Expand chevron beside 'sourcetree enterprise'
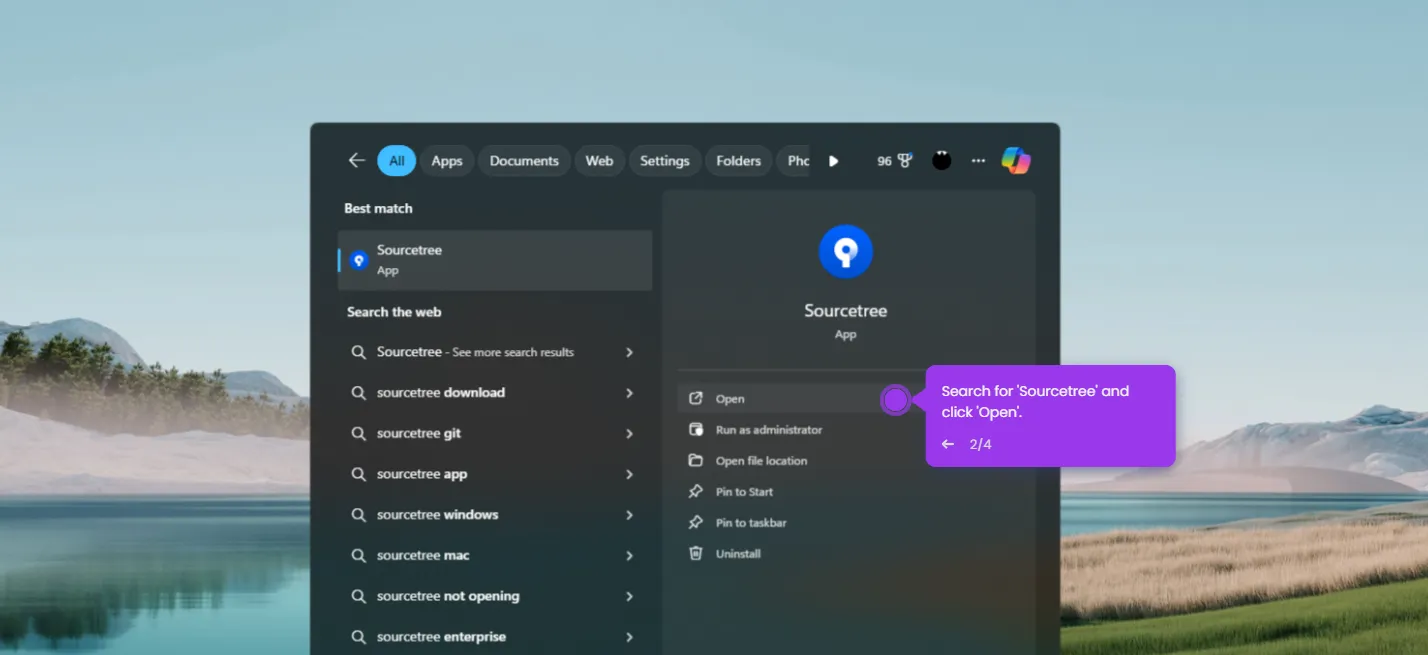The image size is (1428, 655). pyautogui.click(x=629, y=637)
